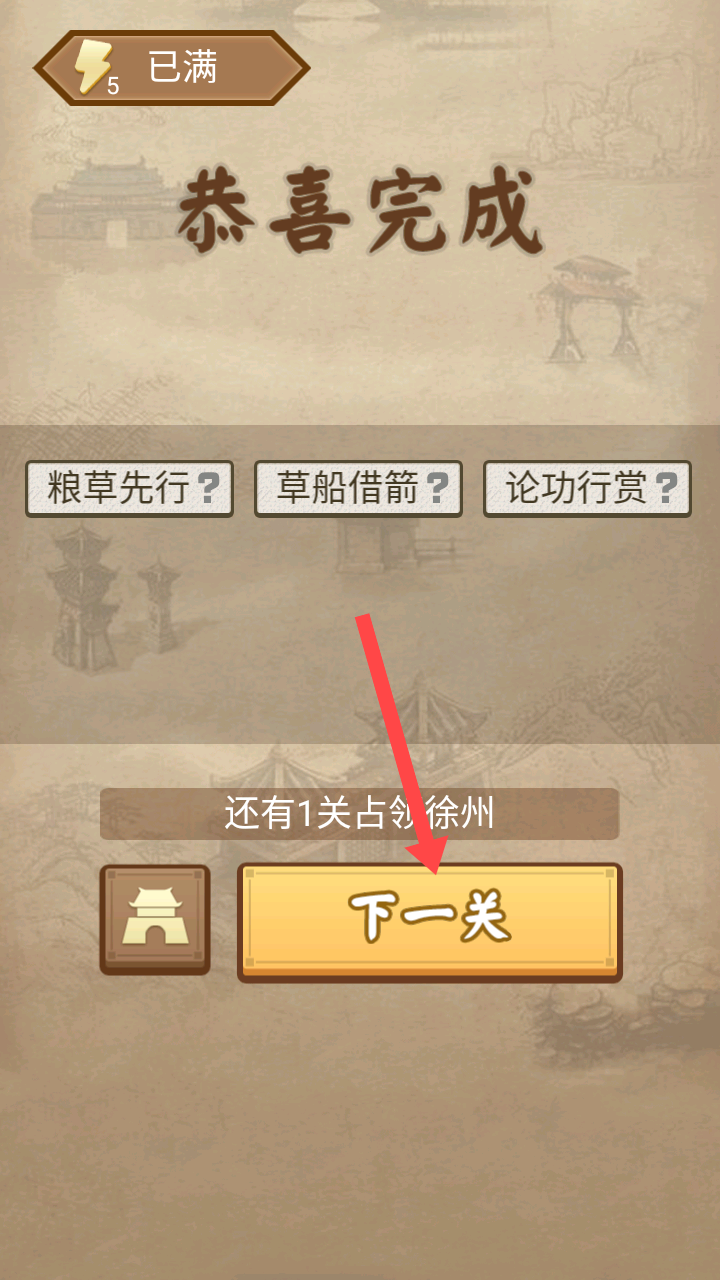Open the 草船借箭 info button
This screenshot has height=1280, width=720.
coord(358,489)
